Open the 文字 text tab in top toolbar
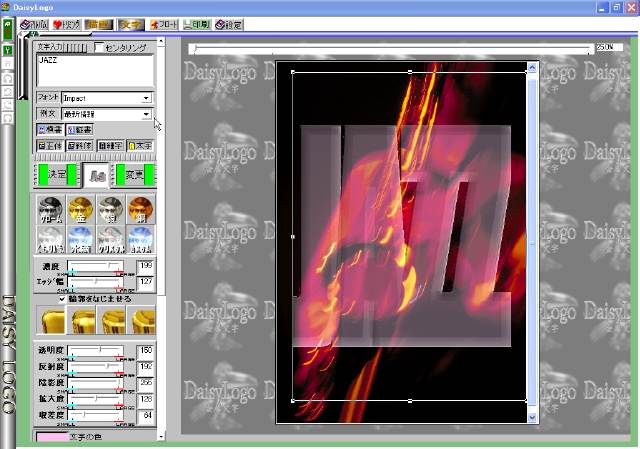Image resolution: width=640 pixels, height=449 pixels. 131,25
